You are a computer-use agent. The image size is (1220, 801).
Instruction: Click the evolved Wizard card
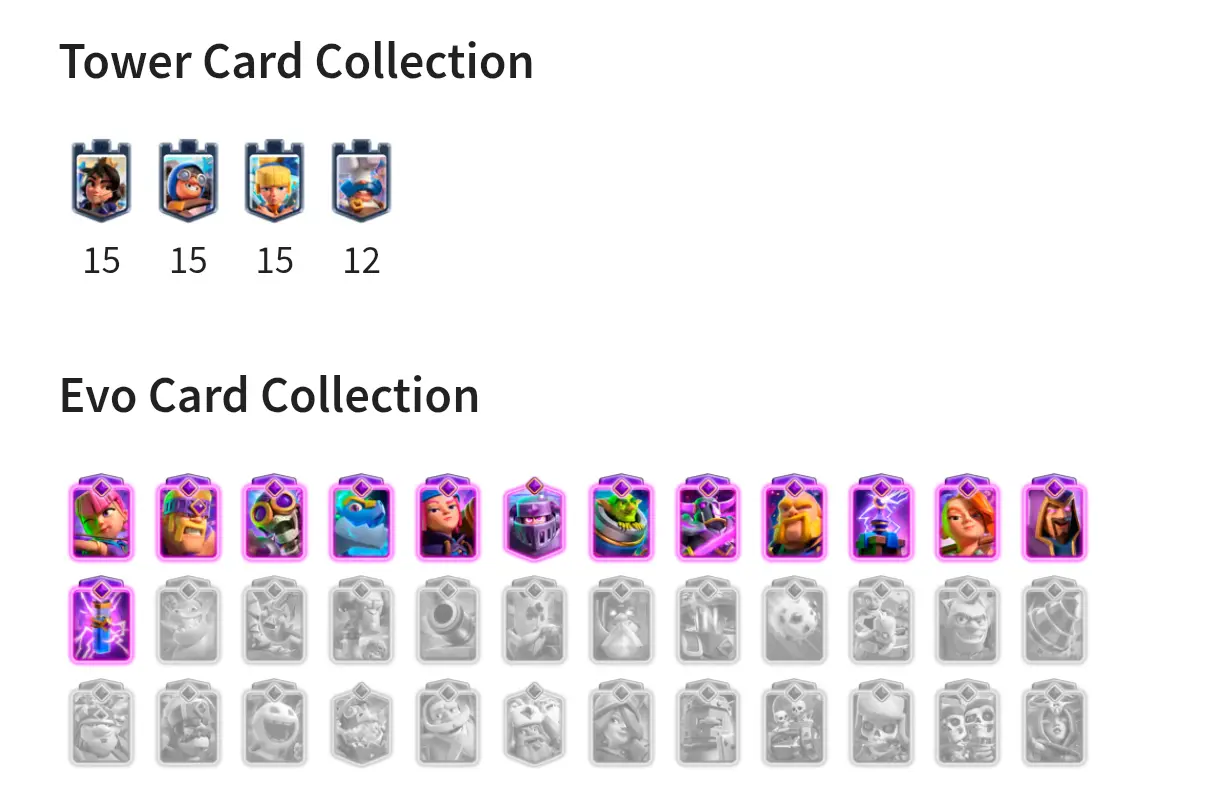coord(1054,518)
